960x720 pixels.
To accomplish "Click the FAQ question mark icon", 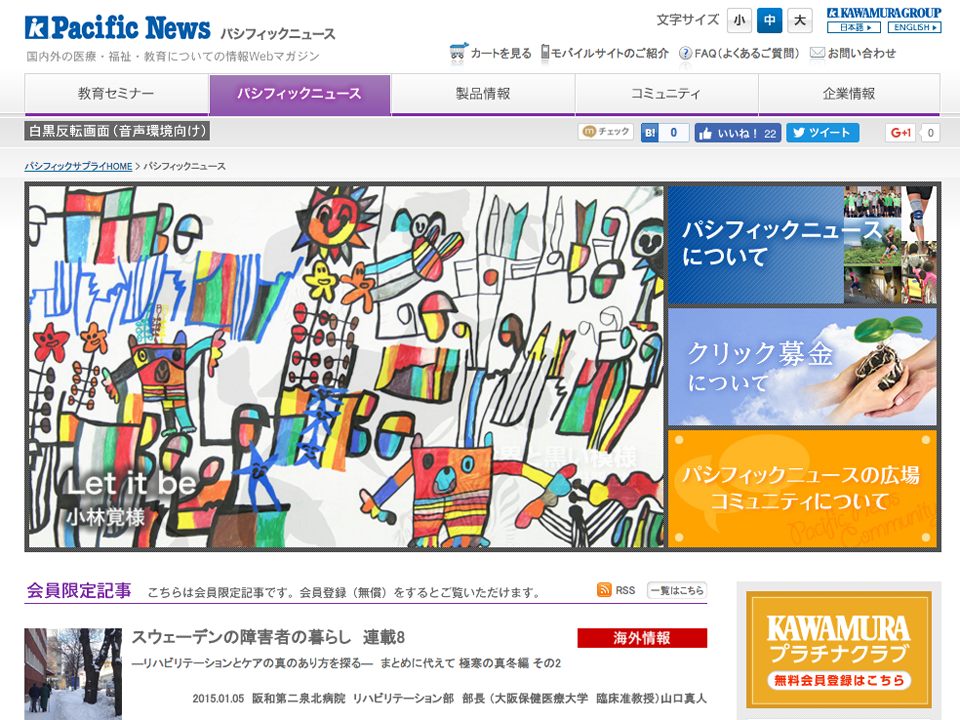I will click(x=685, y=54).
